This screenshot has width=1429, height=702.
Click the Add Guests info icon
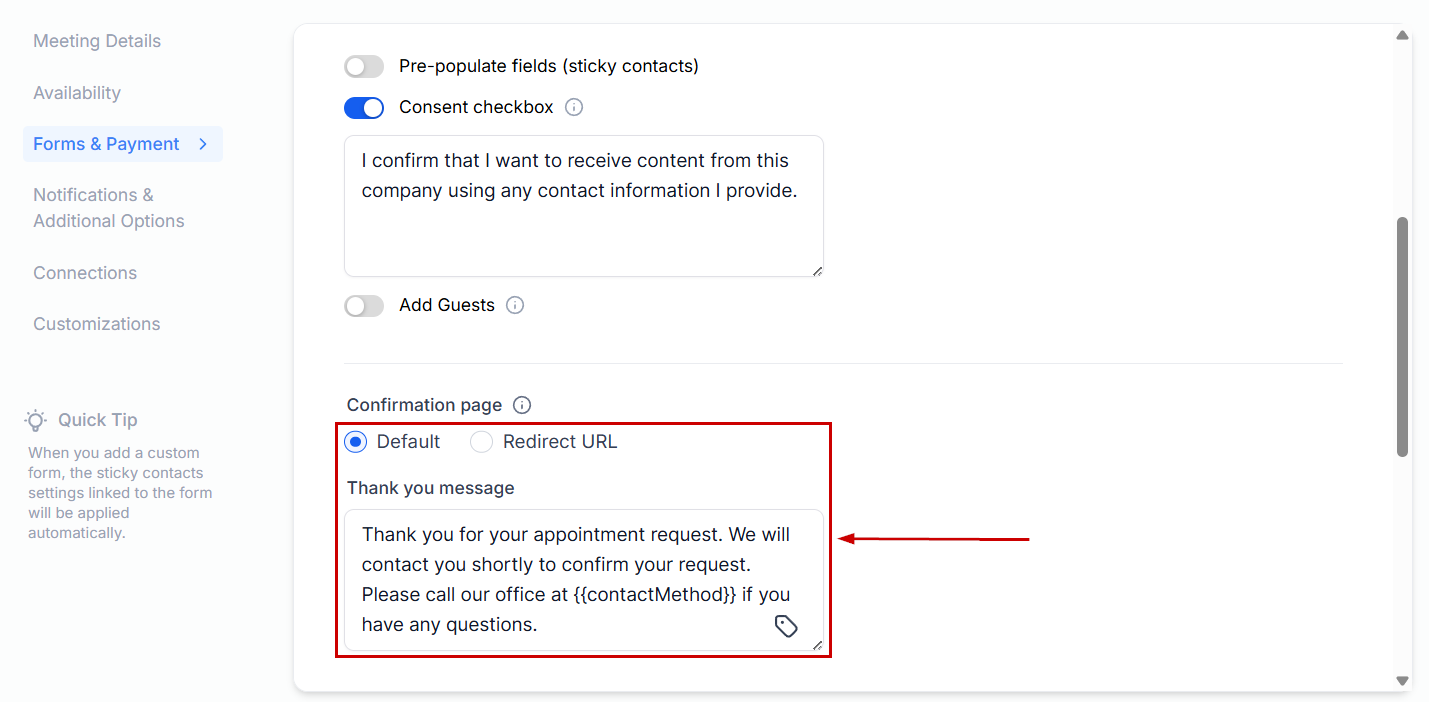pyautogui.click(x=515, y=305)
